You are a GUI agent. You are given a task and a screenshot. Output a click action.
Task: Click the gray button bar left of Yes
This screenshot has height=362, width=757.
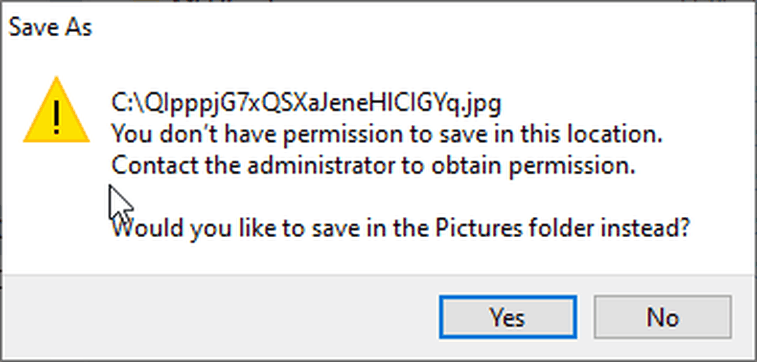(220, 316)
